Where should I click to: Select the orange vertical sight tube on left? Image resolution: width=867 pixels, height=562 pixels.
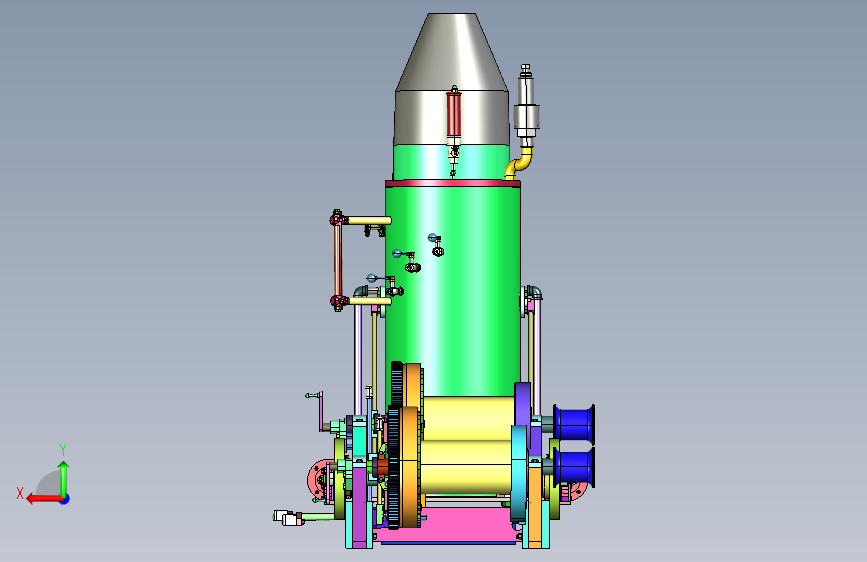click(x=337, y=261)
